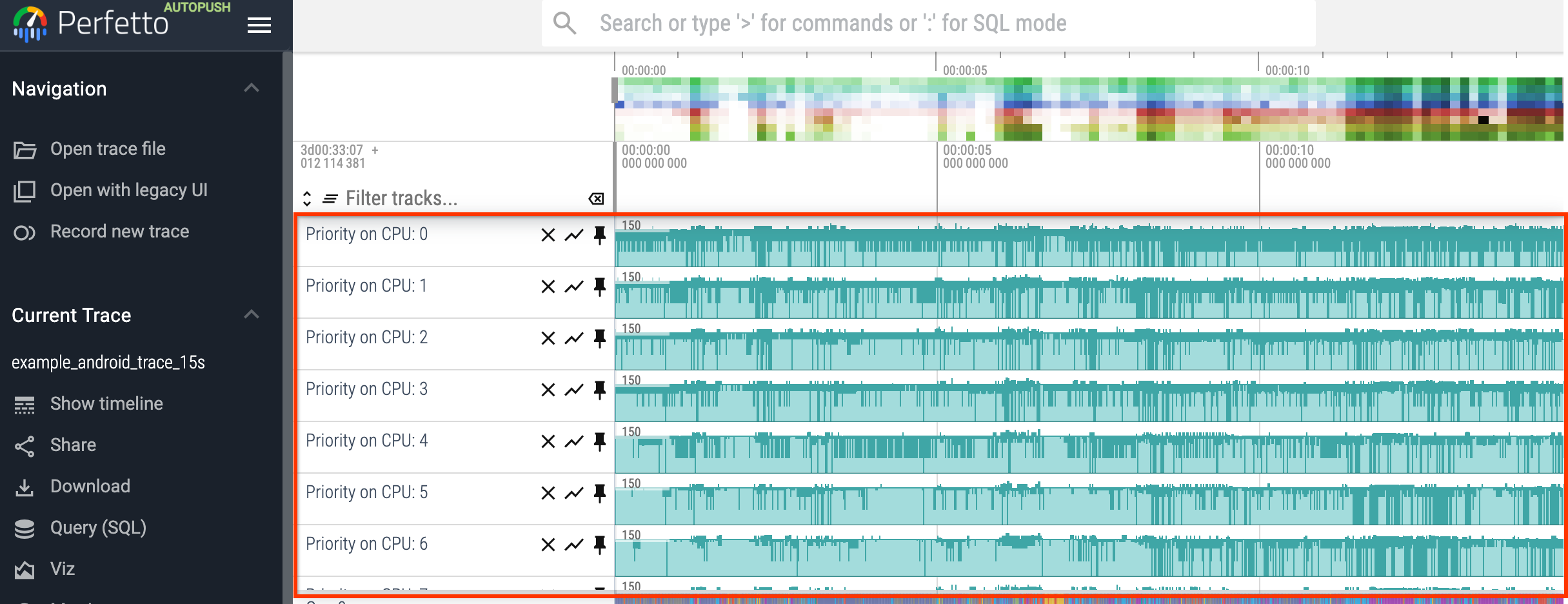Expand or collapse all tracks arrows
This screenshot has height=604, width=1568.
(307, 199)
